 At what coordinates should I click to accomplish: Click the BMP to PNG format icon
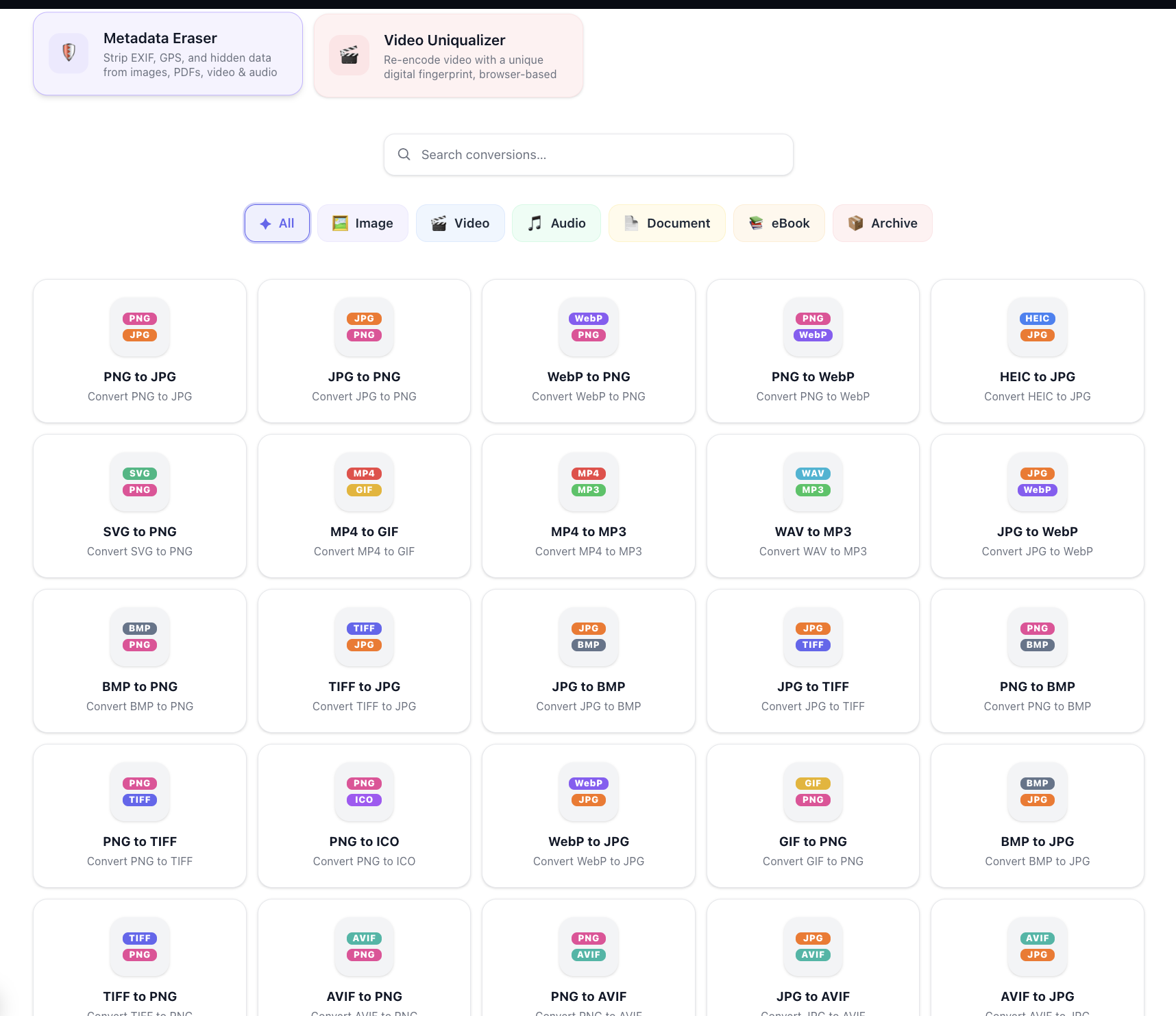pyautogui.click(x=140, y=637)
